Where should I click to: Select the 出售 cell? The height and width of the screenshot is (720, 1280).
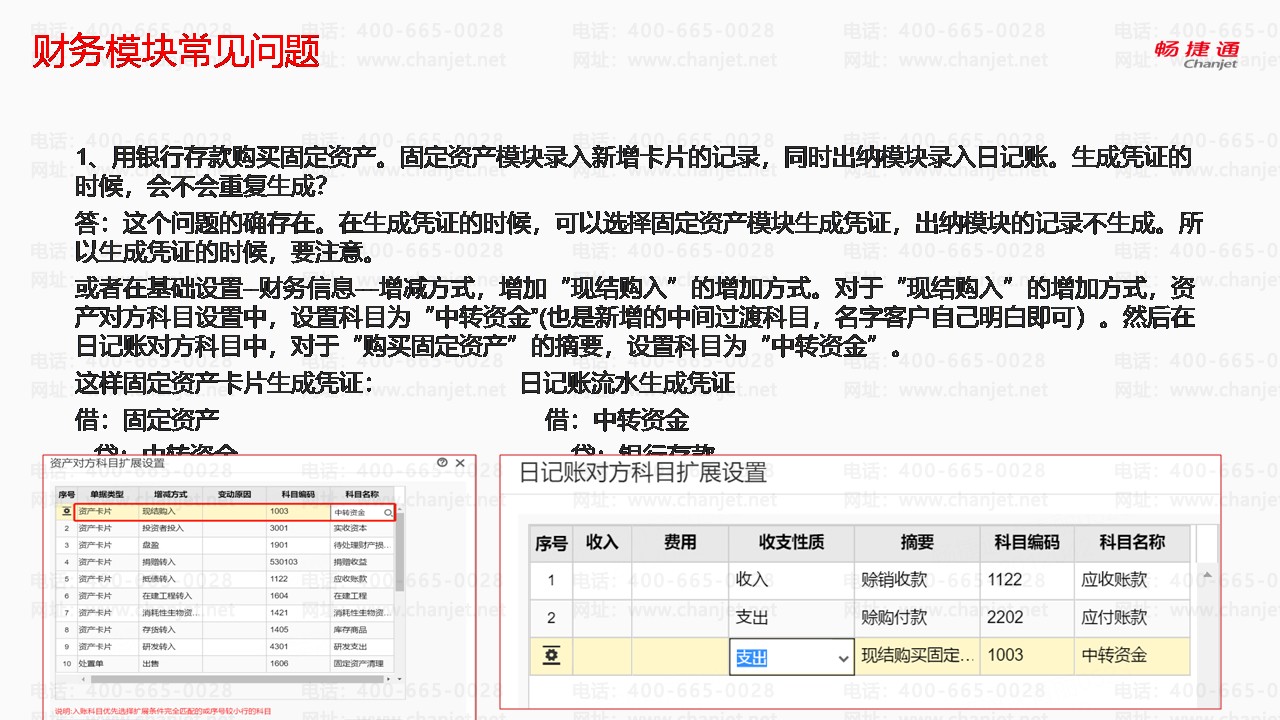(171, 664)
